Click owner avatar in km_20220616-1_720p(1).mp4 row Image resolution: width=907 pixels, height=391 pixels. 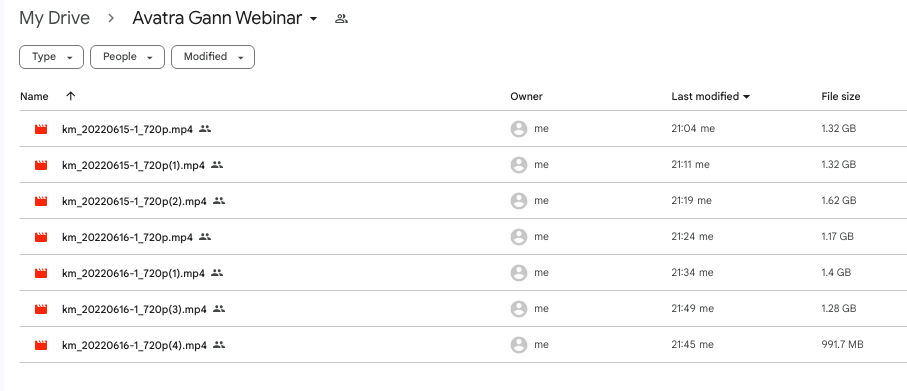click(x=519, y=272)
